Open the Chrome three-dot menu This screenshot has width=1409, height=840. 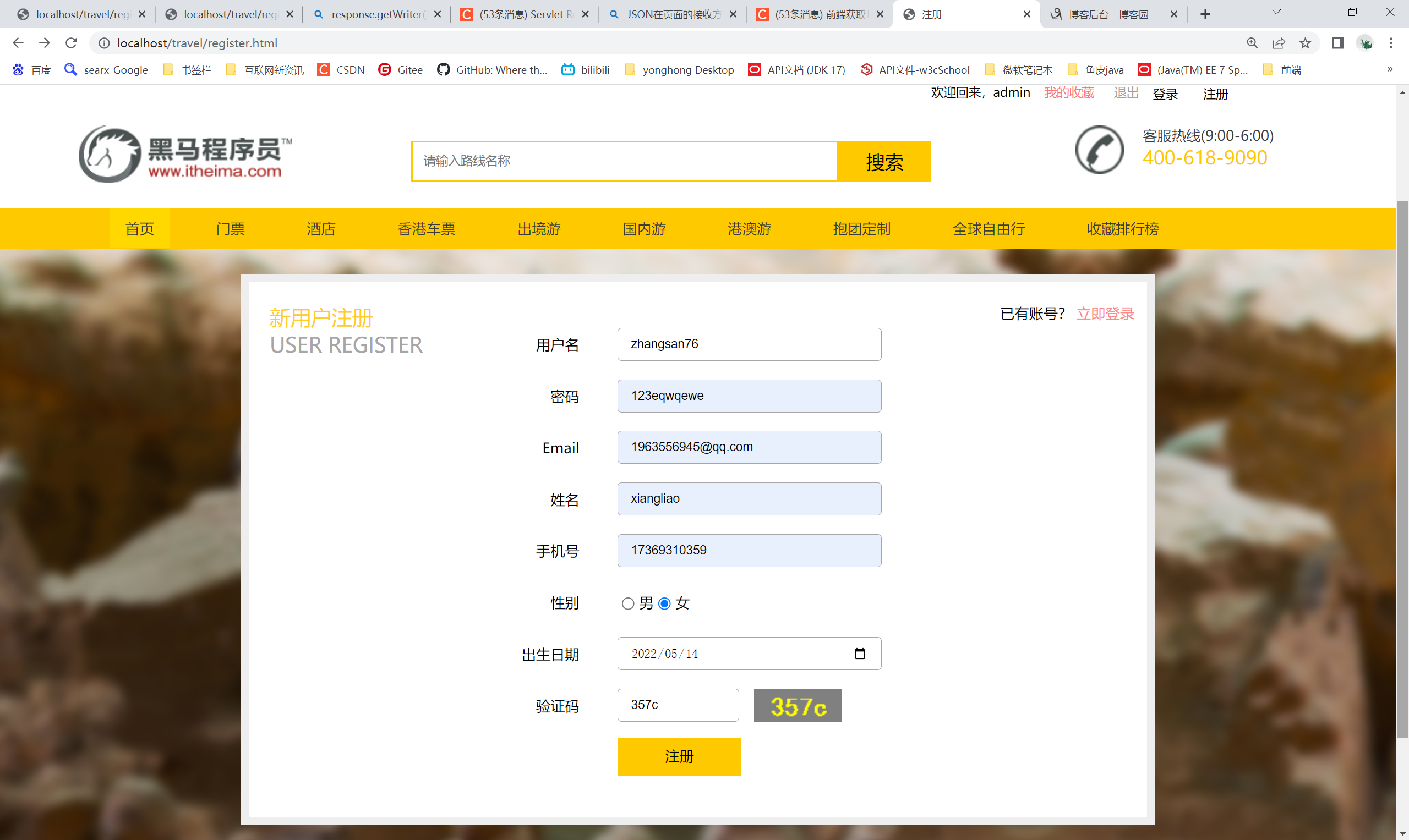(x=1390, y=43)
